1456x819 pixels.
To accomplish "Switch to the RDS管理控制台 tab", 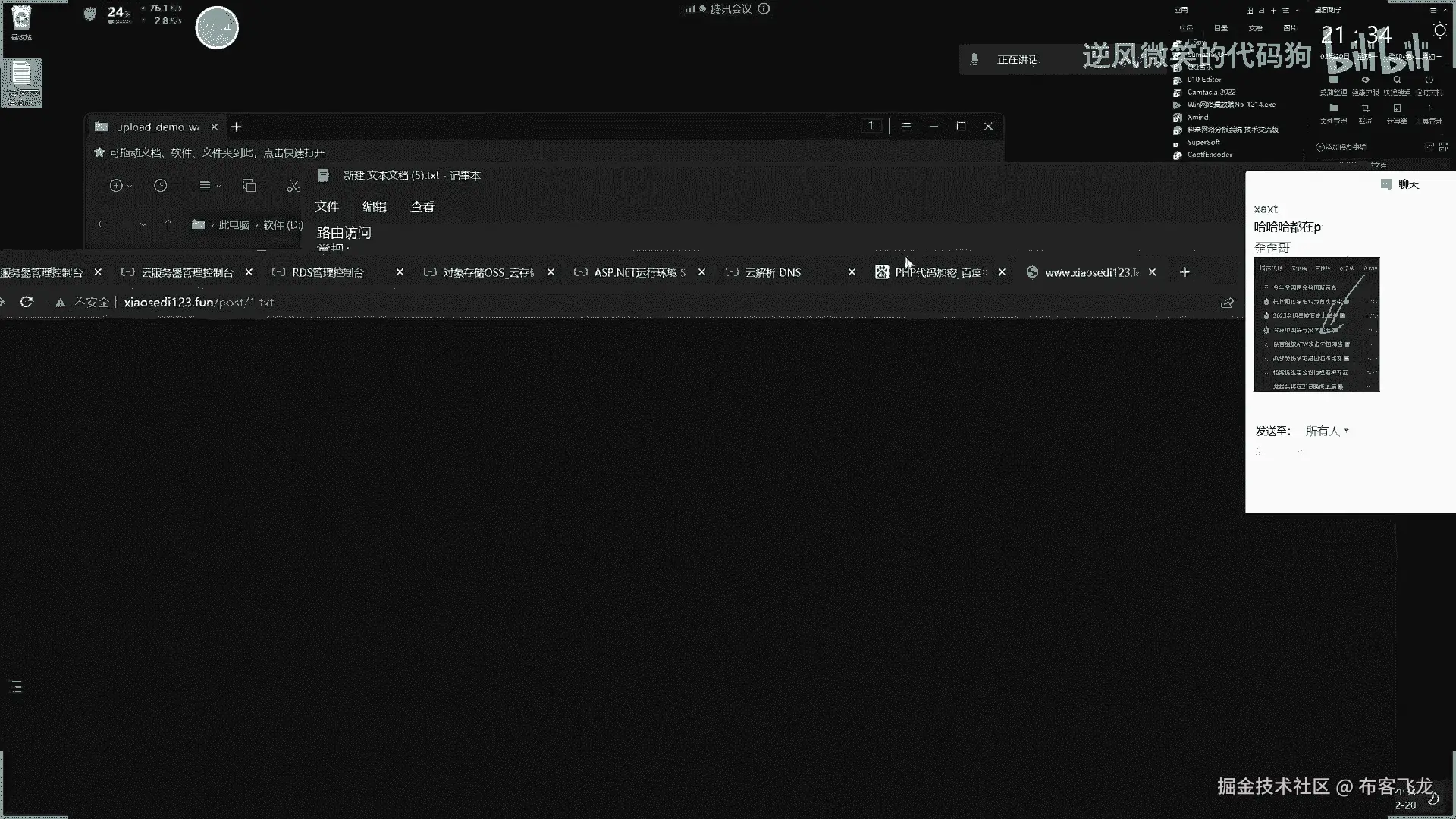I will pyautogui.click(x=328, y=272).
